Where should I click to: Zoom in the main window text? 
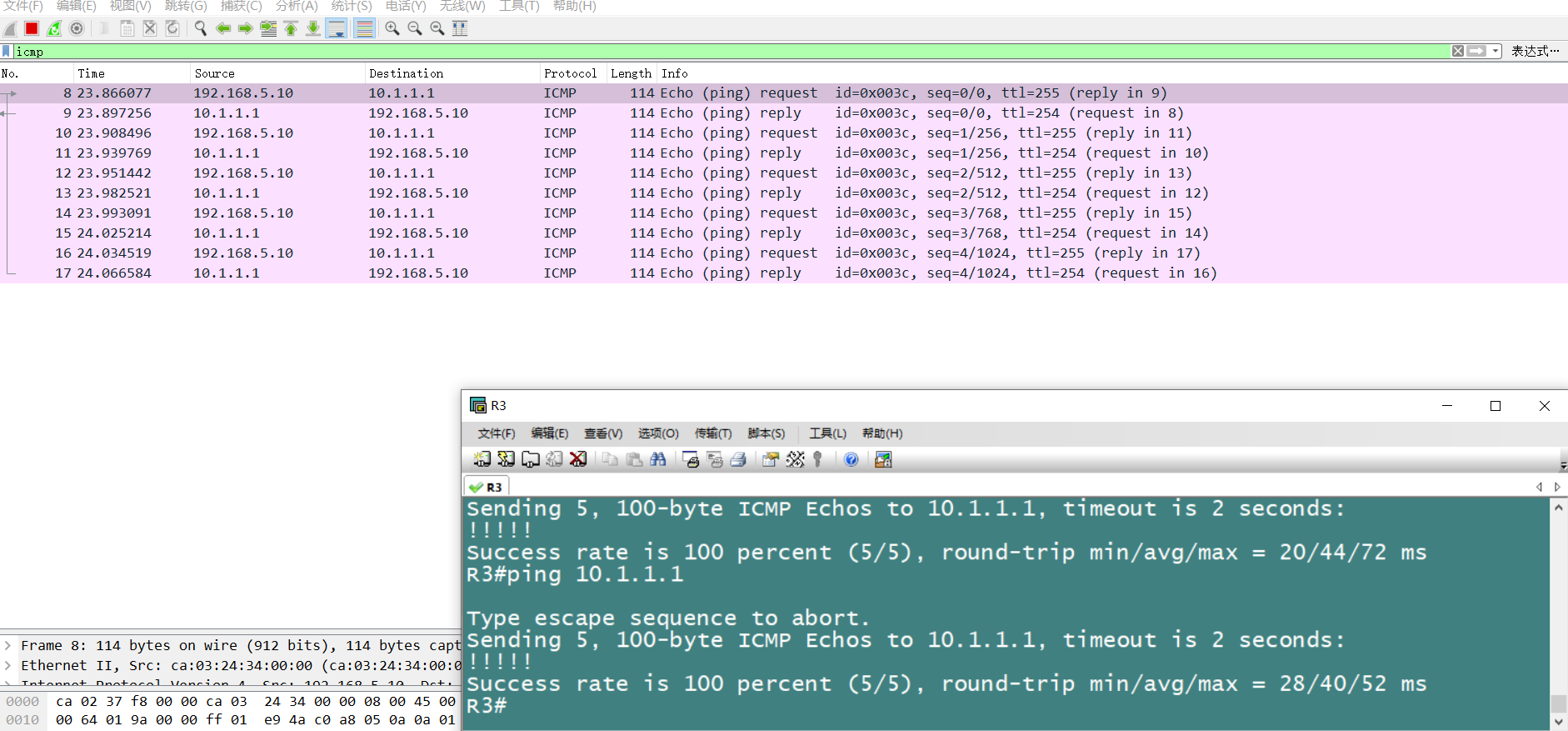(x=392, y=28)
